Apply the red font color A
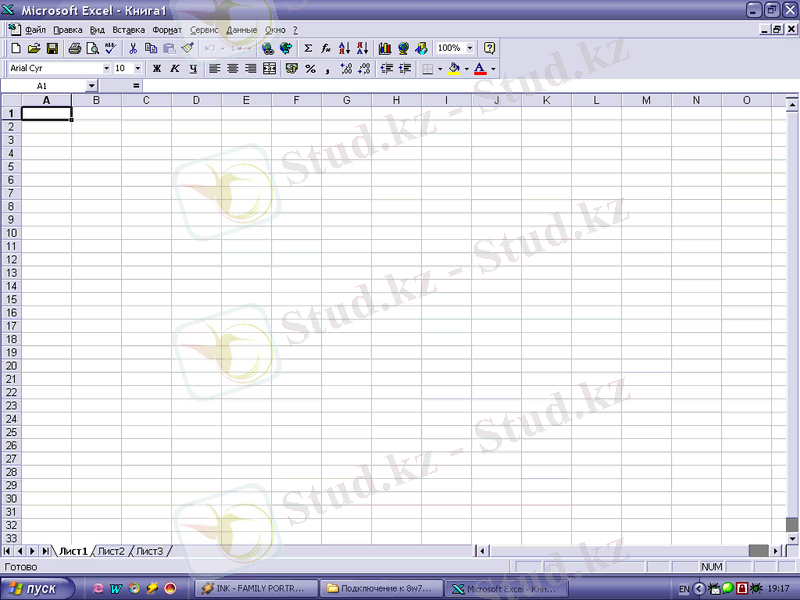The width and height of the screenshot is (800, 600). [x=480, y=68]
